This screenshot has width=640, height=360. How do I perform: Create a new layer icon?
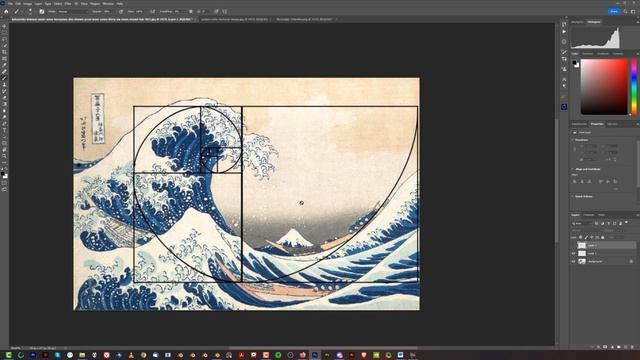tap(625, 347)
